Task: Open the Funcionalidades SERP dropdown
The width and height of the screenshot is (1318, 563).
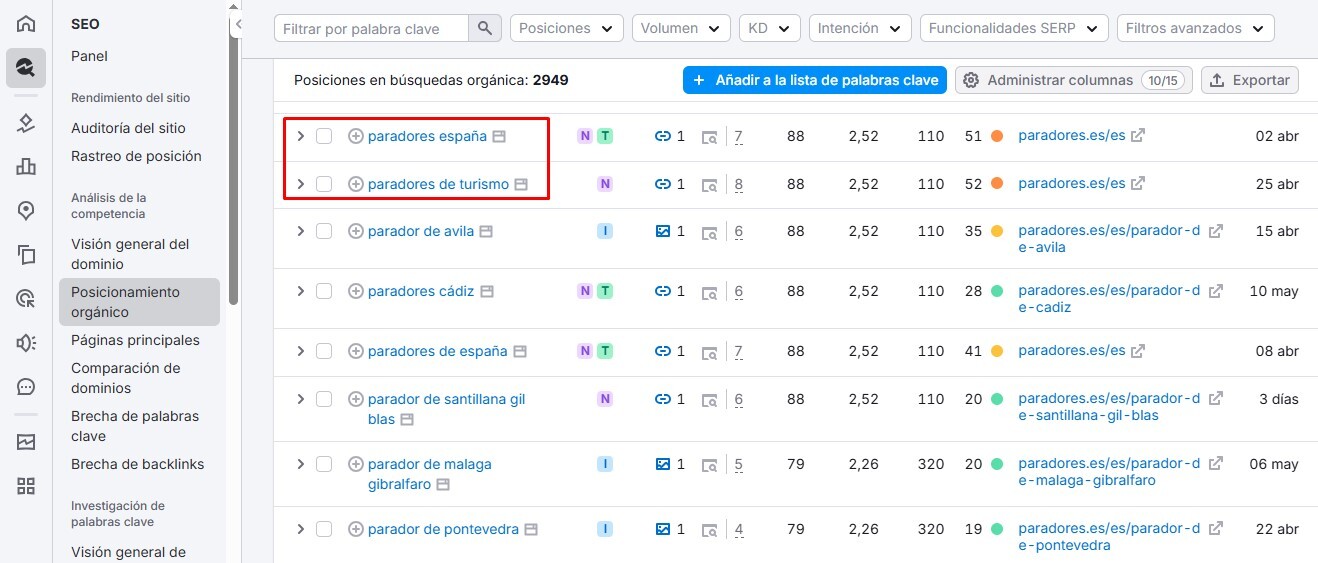Action: click(x=1014, y=28)
